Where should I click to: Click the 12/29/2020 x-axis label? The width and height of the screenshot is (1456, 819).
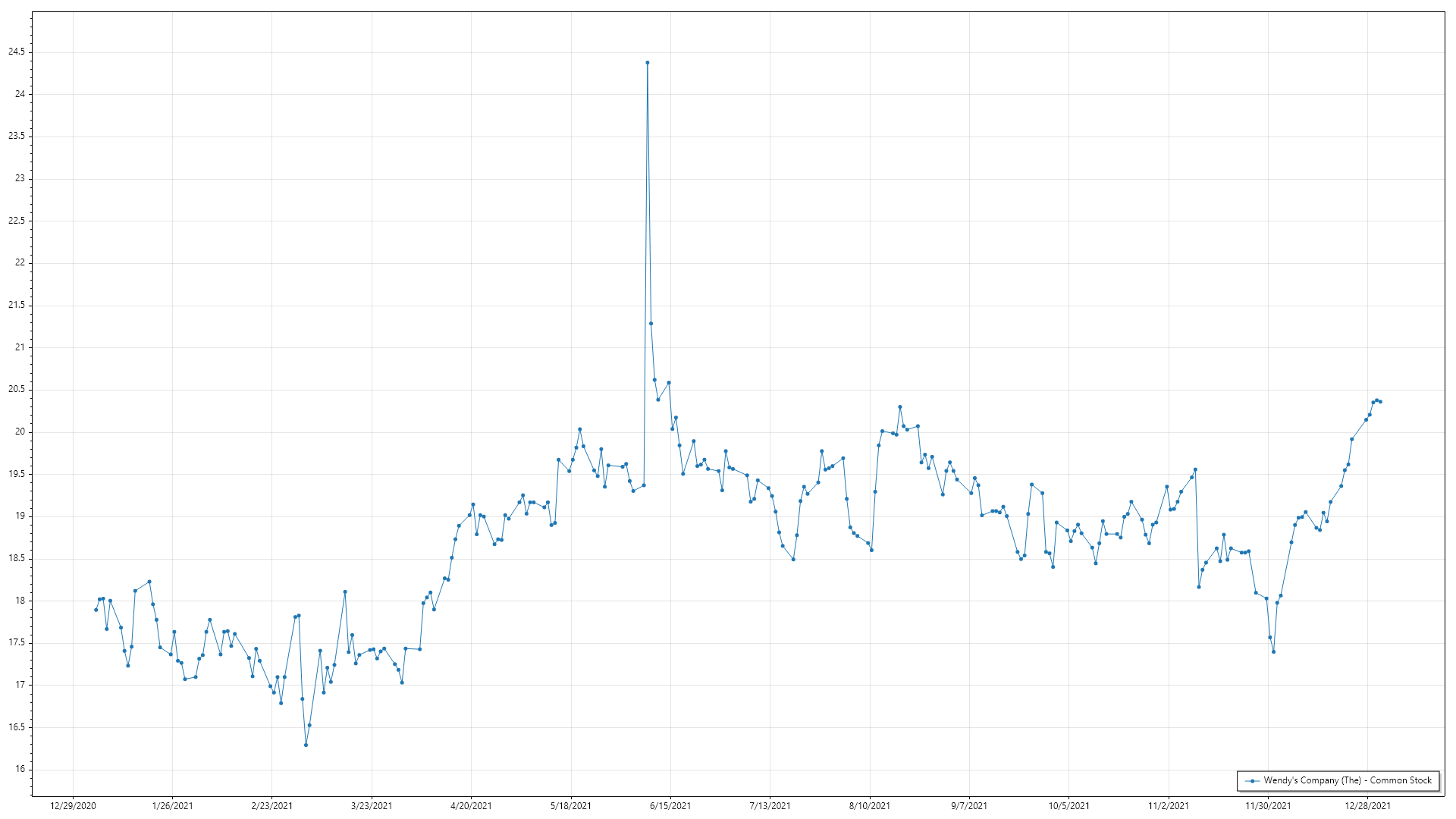(x=73, y=806)
